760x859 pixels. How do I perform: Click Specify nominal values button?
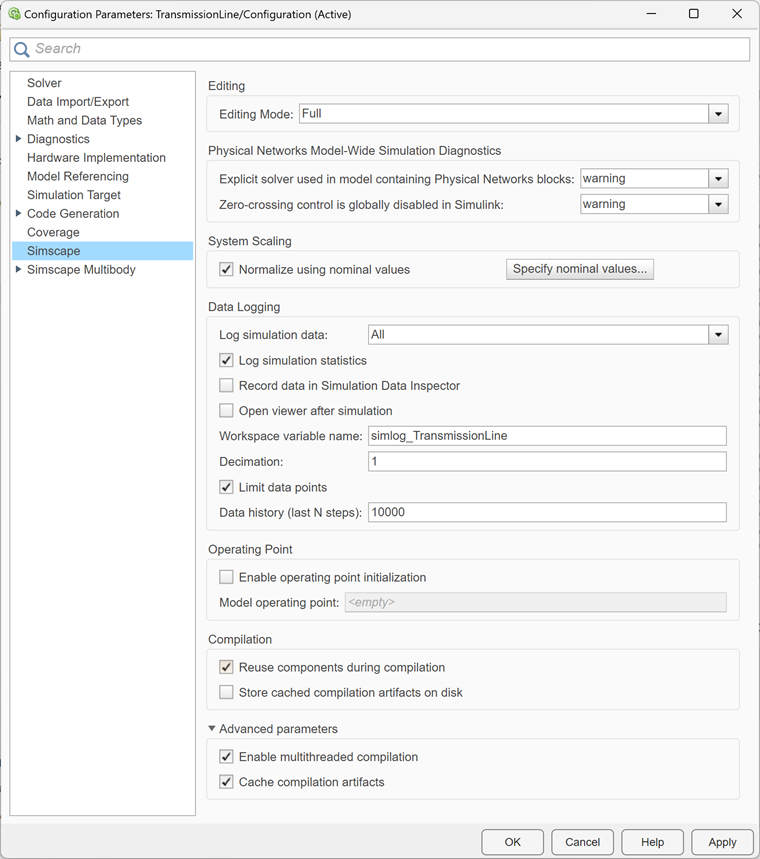pyautogui.click(x=580, y=269)
